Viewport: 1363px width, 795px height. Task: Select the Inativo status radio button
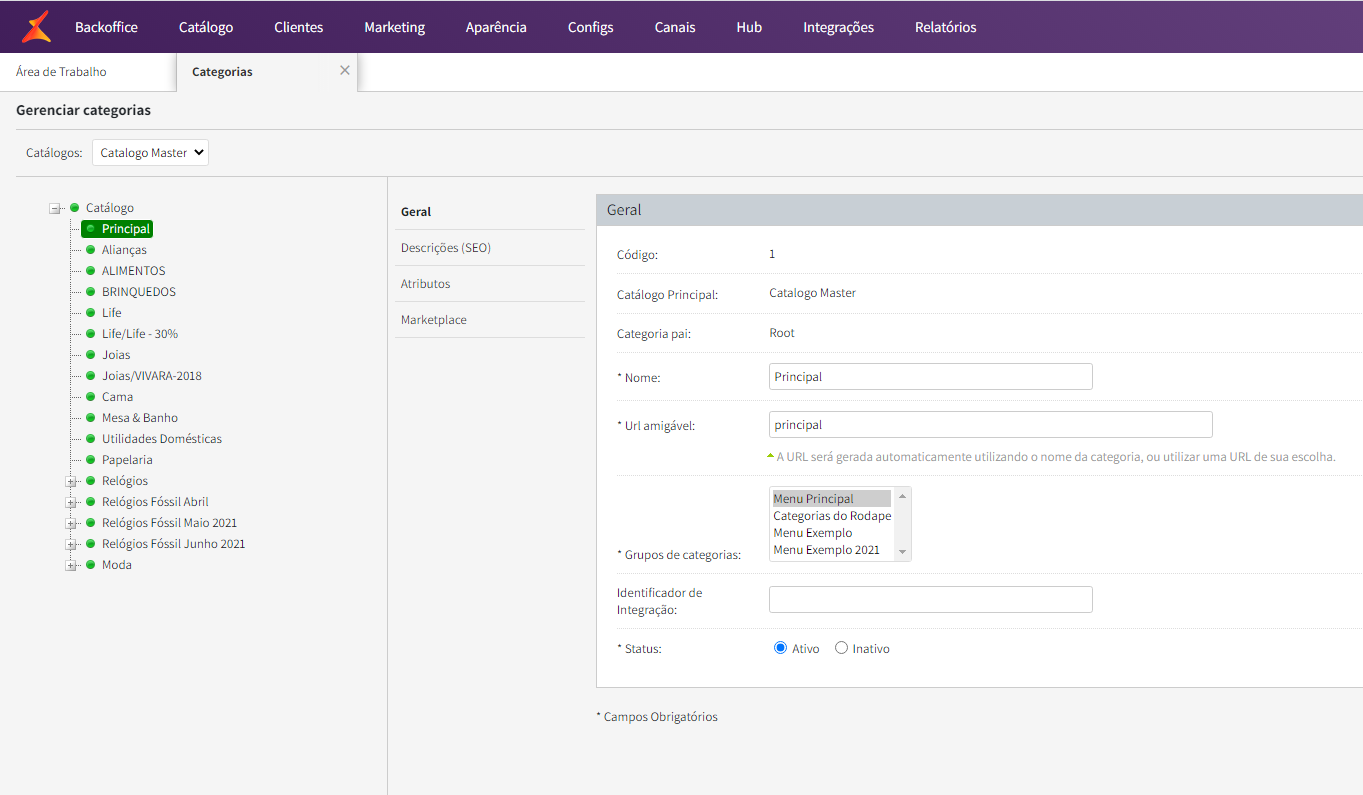pos(841,648)
